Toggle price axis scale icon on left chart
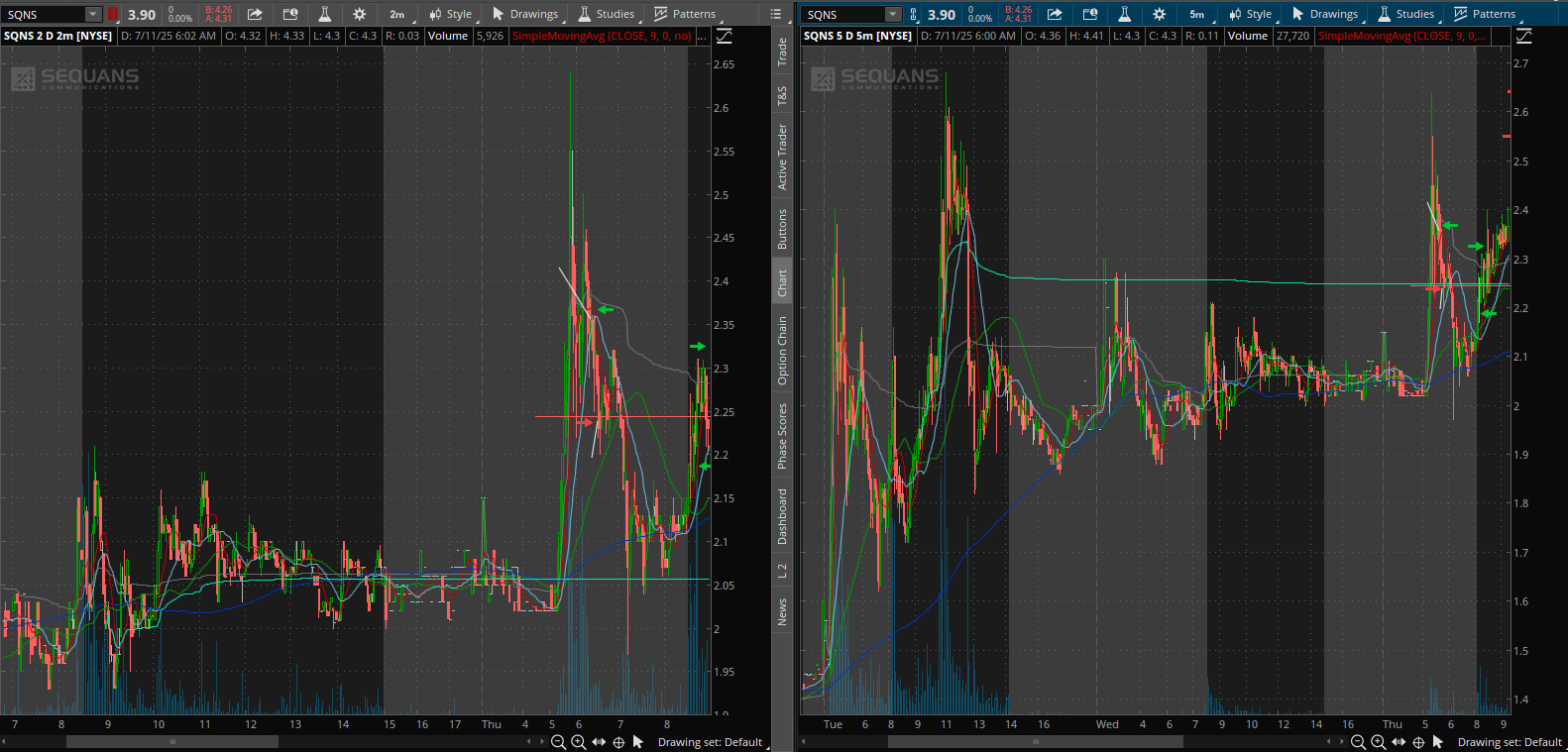 click(x=725, y=36)
